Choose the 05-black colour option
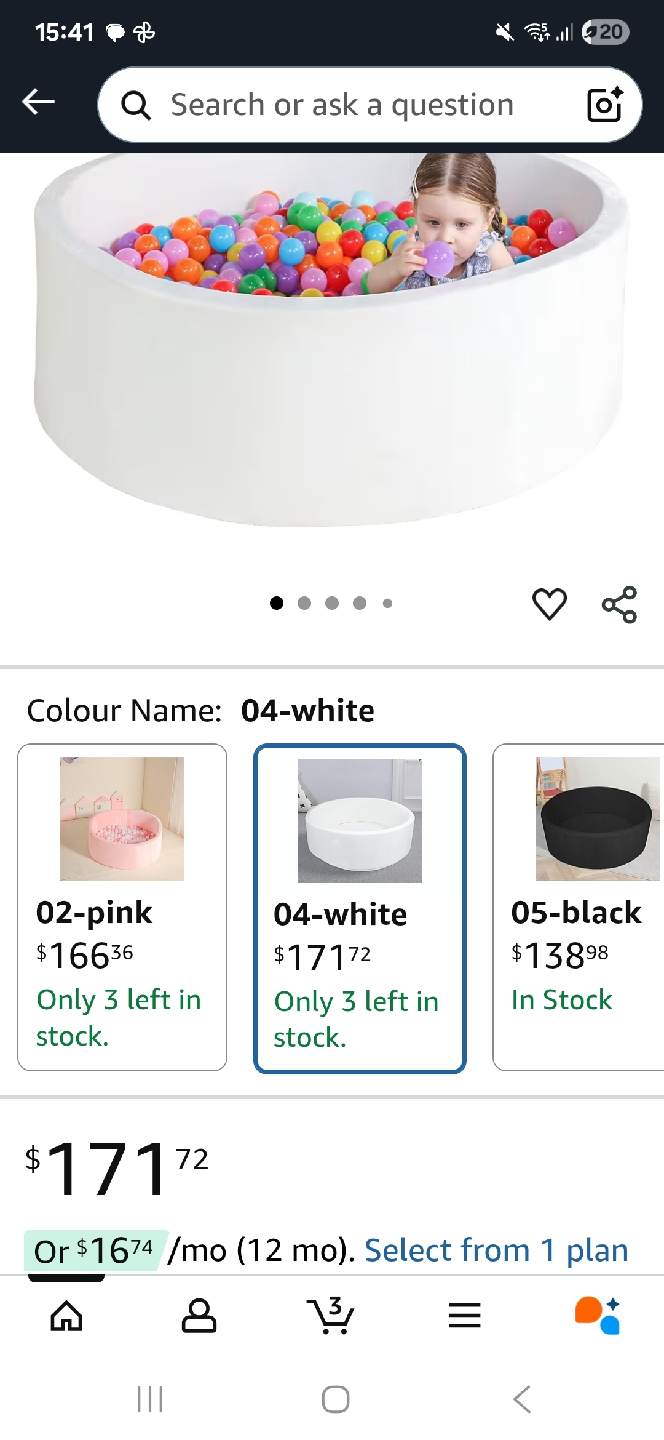The height and width of the screenshot is (1440, 664). 580,907
